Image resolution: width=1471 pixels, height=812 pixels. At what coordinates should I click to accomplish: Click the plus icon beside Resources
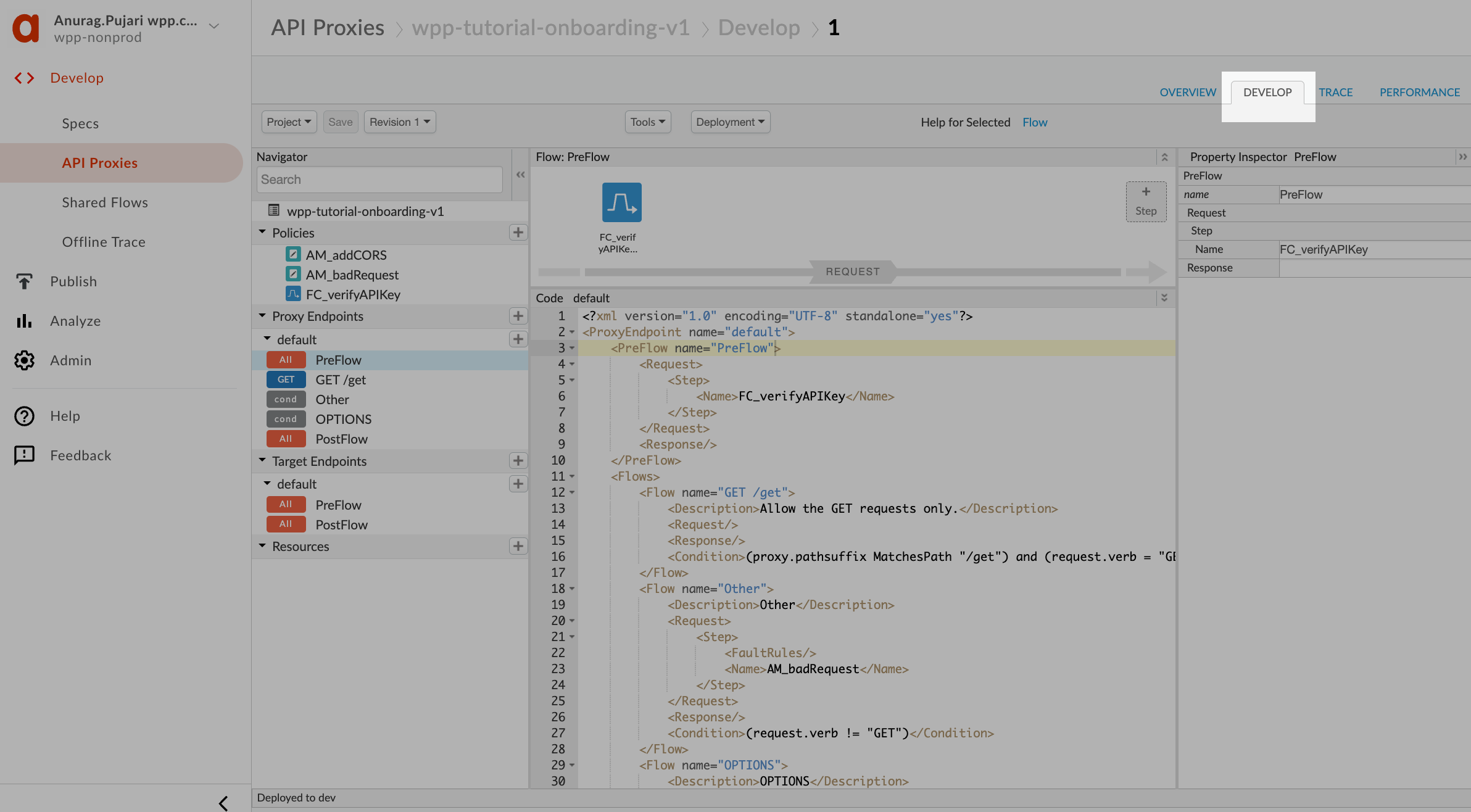518,546
